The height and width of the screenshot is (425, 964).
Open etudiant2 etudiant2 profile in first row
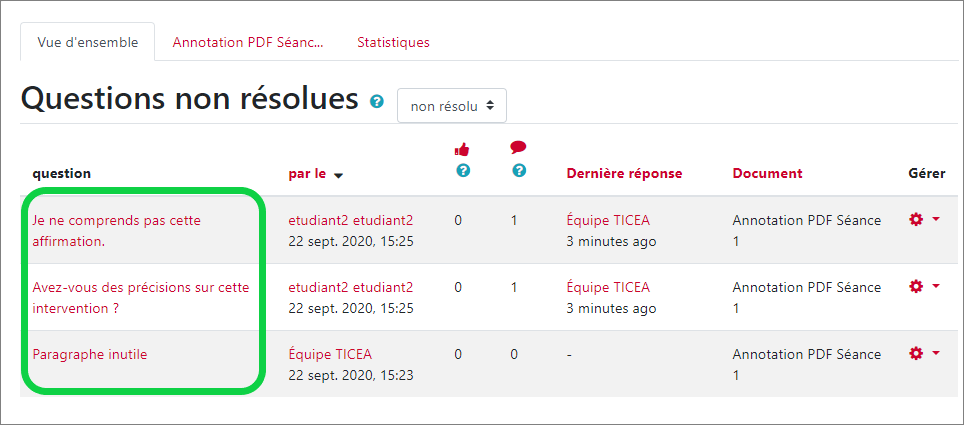(351, 220)
